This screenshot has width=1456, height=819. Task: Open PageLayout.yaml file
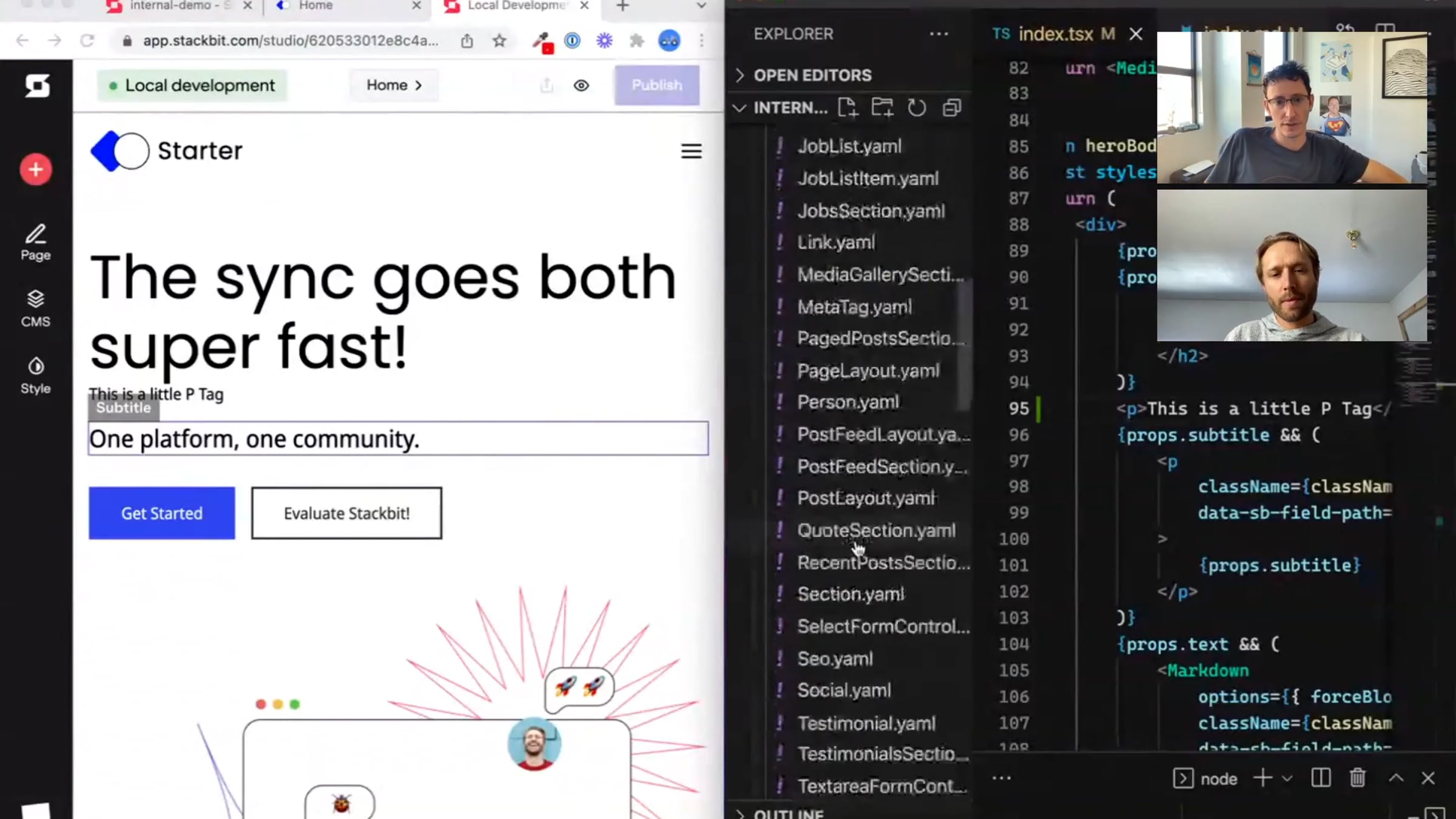pos(868,371)
